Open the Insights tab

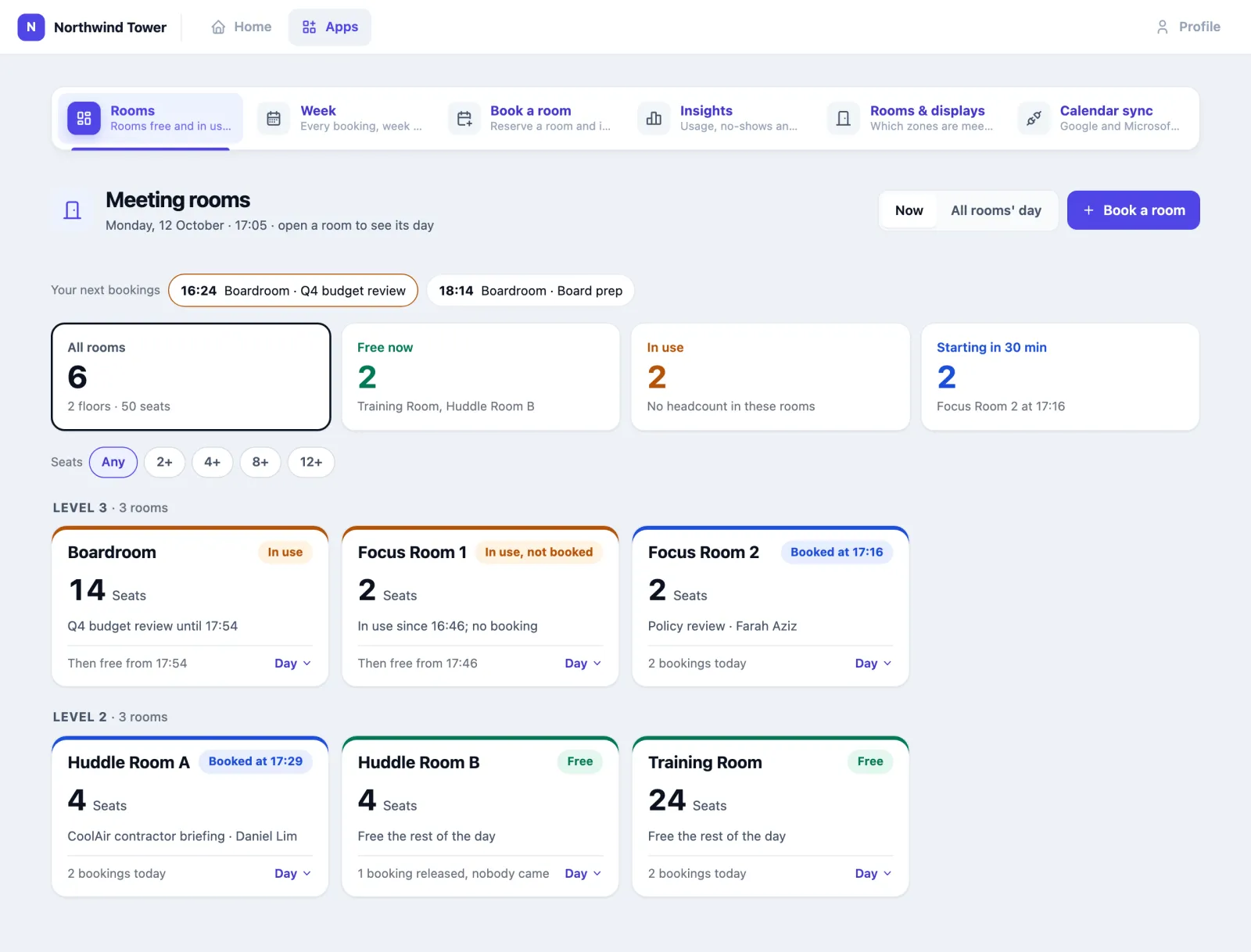(x=720, y=119)
